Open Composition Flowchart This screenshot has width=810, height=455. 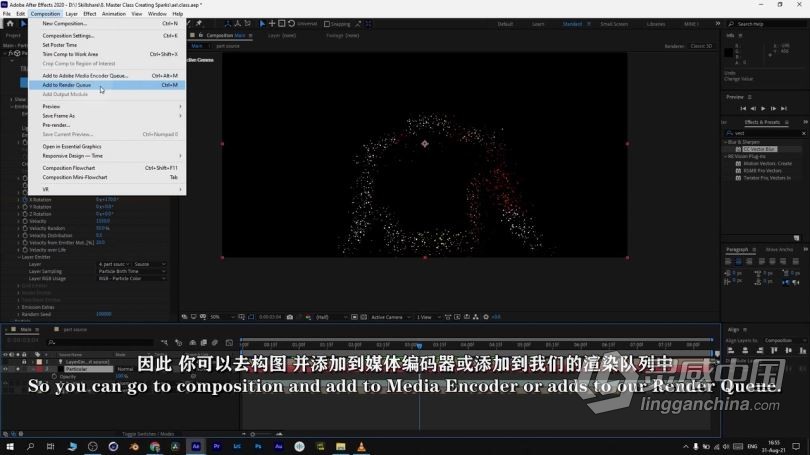pos(107,168)
